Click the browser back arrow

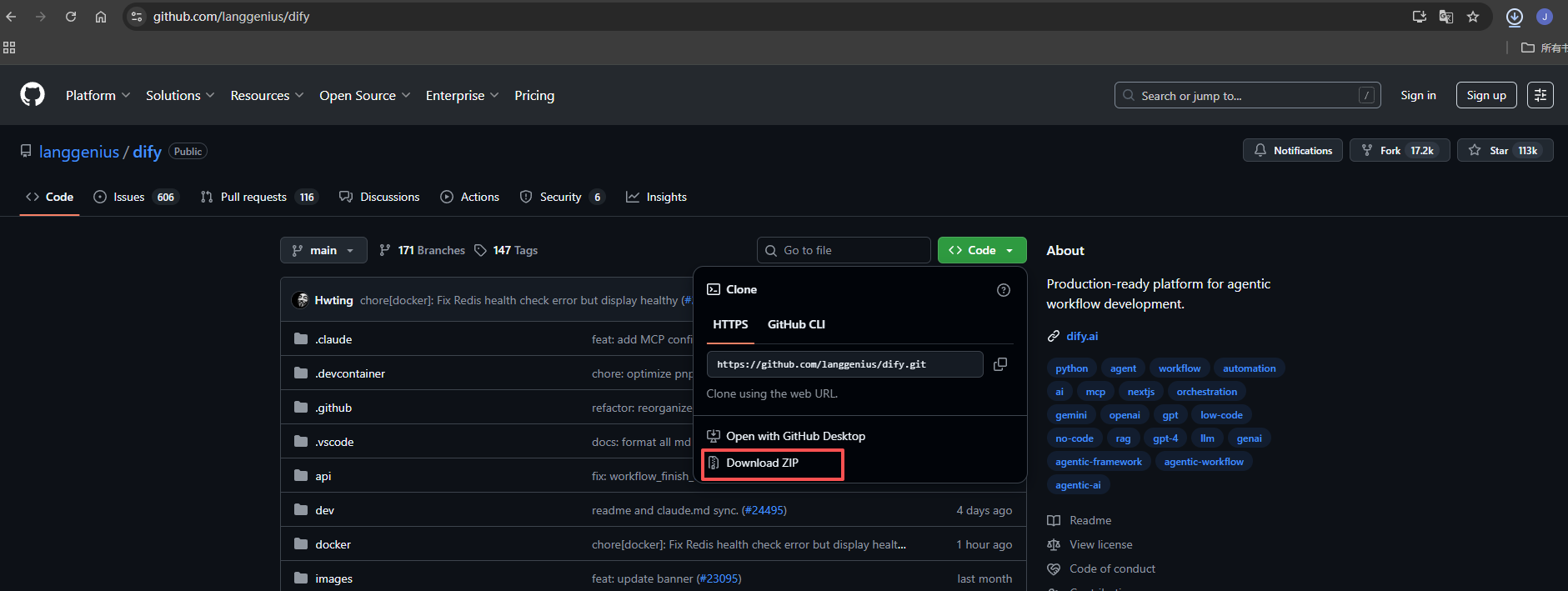[11, 17]
